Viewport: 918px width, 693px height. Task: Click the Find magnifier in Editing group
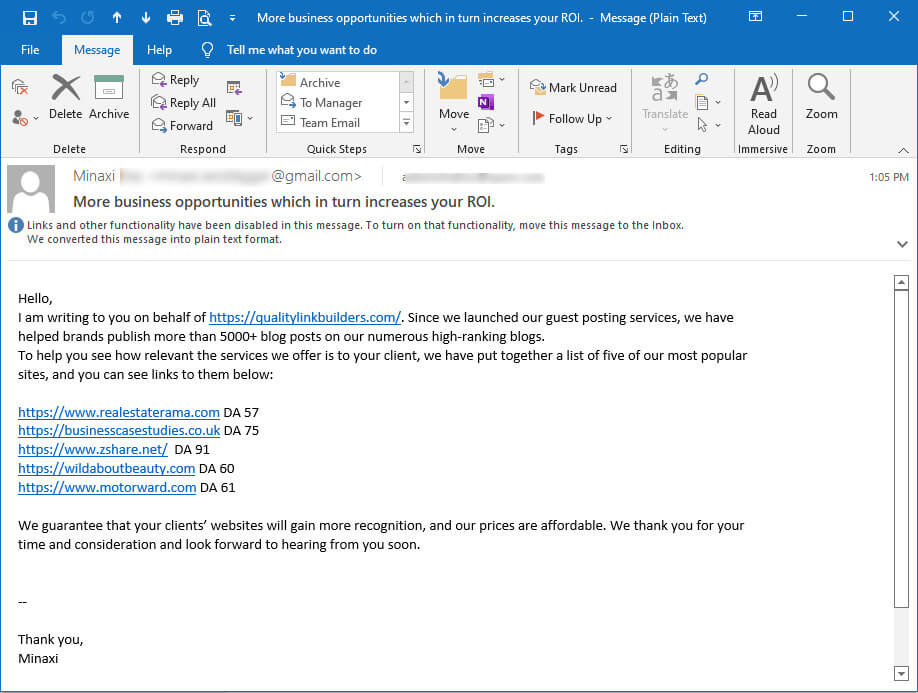click(701, 79)
